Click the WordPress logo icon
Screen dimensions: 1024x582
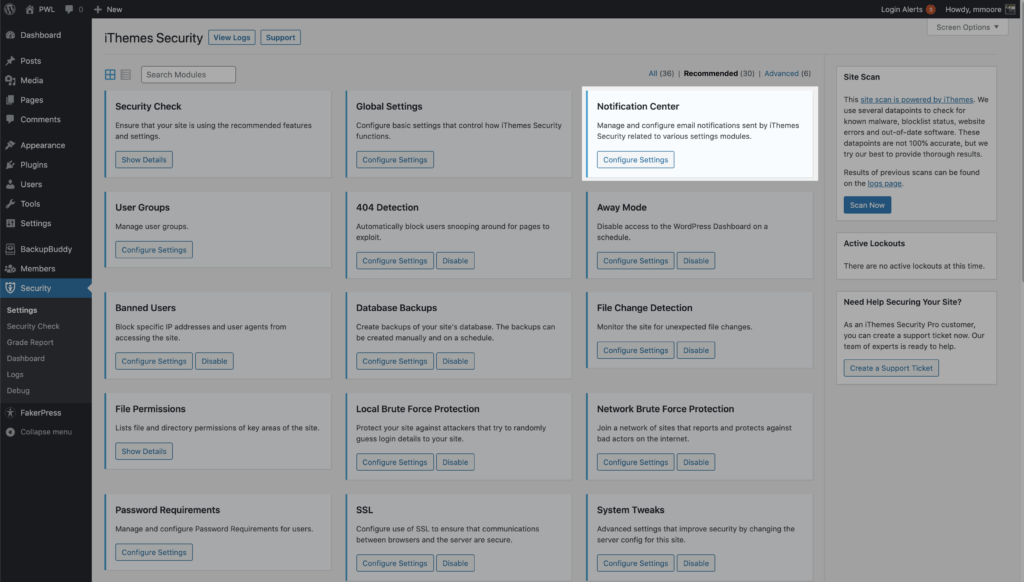click(x=10, y=9)
